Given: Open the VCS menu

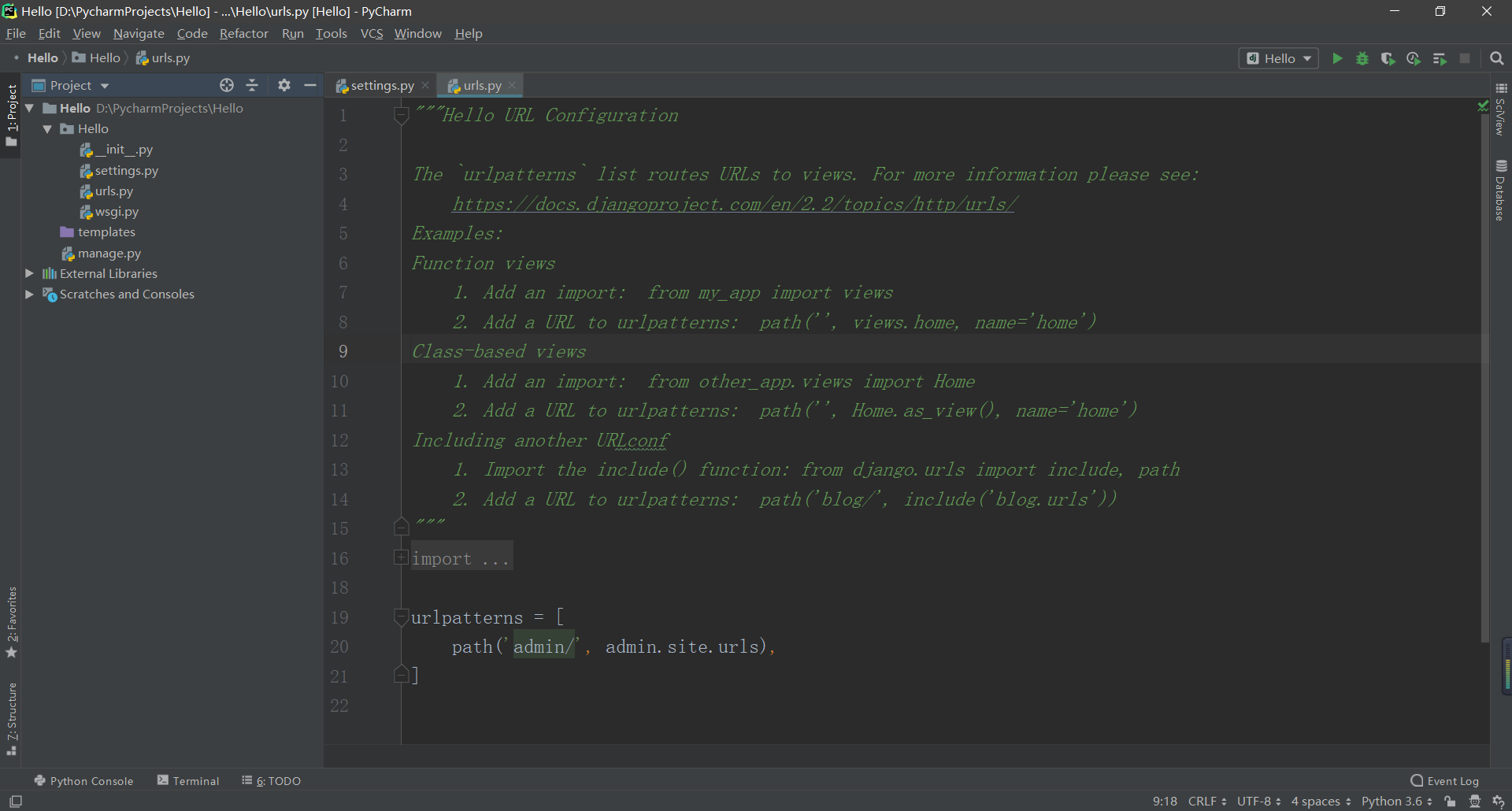Looking at the screenshot, I should coord(372,33).
